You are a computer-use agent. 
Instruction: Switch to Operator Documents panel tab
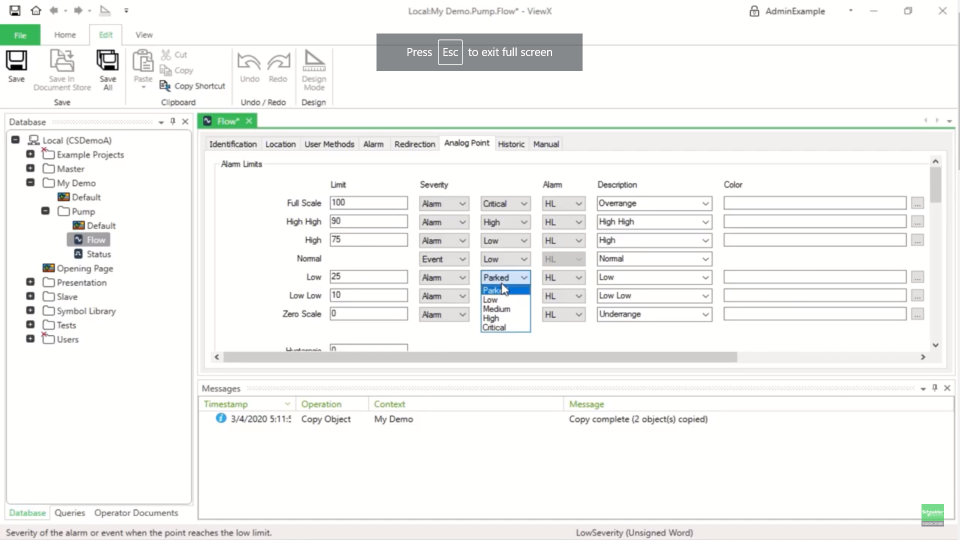(136, 512)
